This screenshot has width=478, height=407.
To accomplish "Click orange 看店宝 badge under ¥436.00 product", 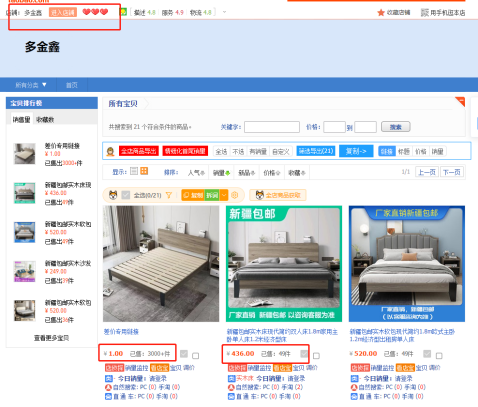I will pyautogui.click(x=283, y=368).
